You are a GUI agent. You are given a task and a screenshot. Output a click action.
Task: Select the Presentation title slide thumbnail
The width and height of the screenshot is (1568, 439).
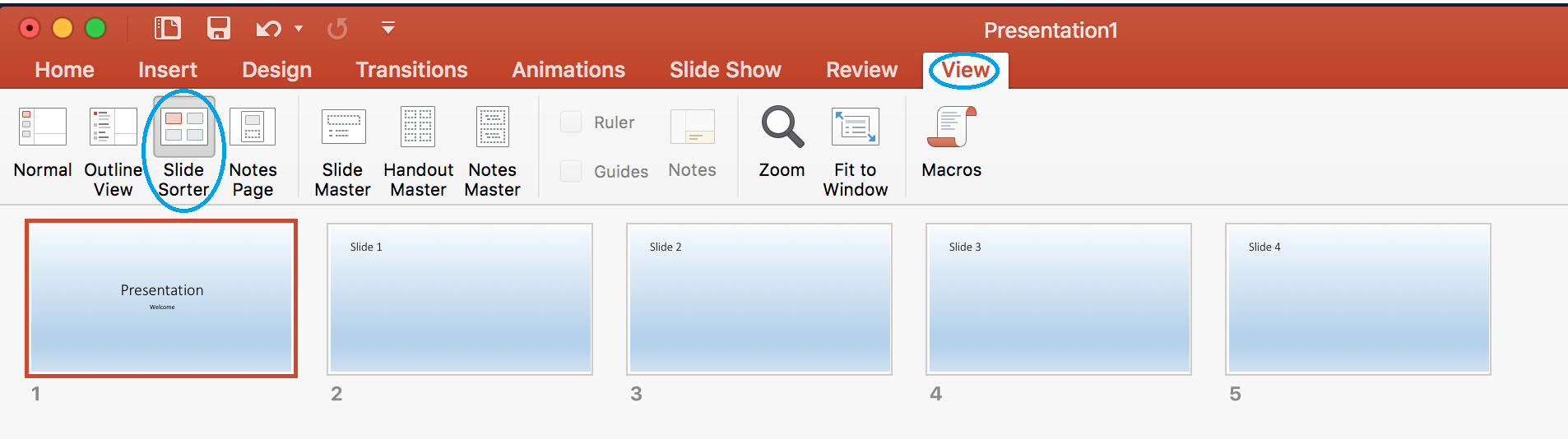click(x=161, y=298)
